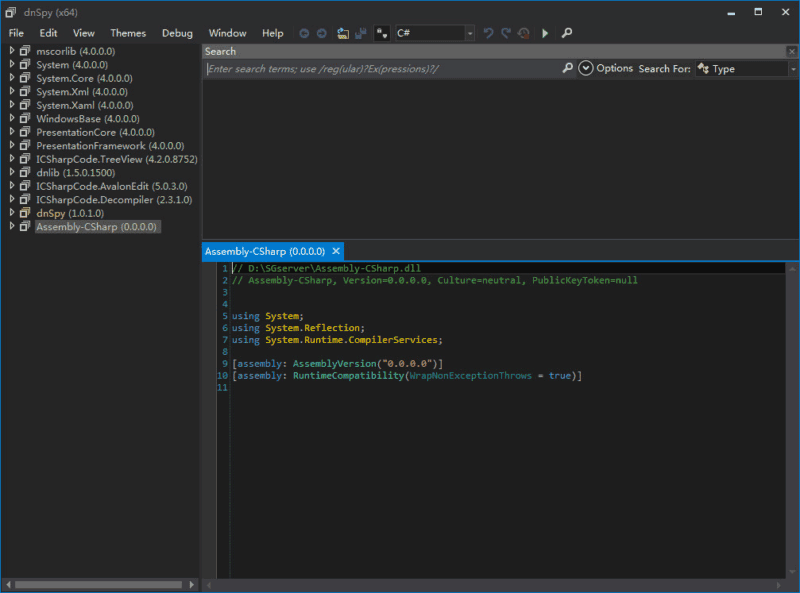
Task: Open the Window menu
Action: click(x=228, y=33)
